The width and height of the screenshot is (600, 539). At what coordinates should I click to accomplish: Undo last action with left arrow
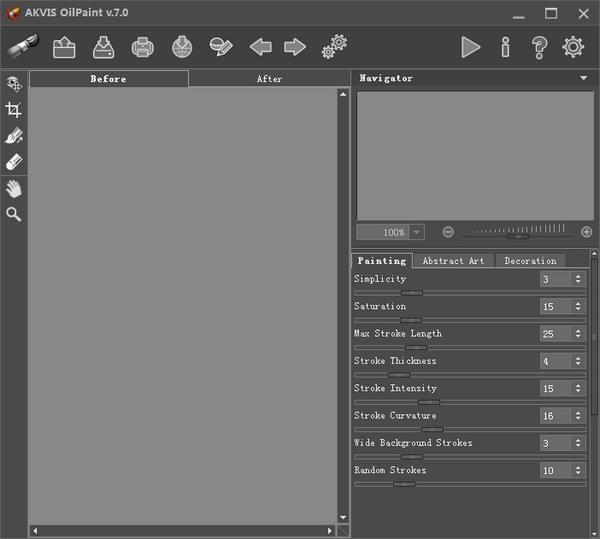tap(260, 47)
